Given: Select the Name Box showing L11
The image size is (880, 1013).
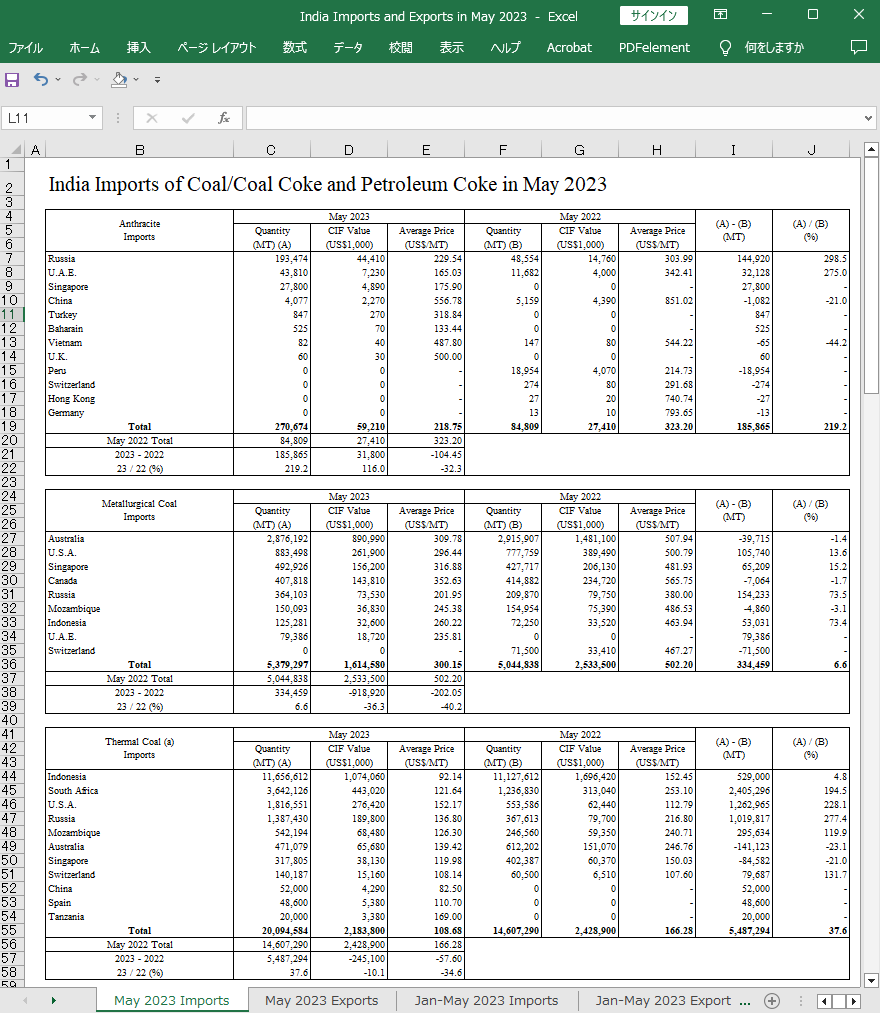Looking at the screenshot, I should 45,118.
